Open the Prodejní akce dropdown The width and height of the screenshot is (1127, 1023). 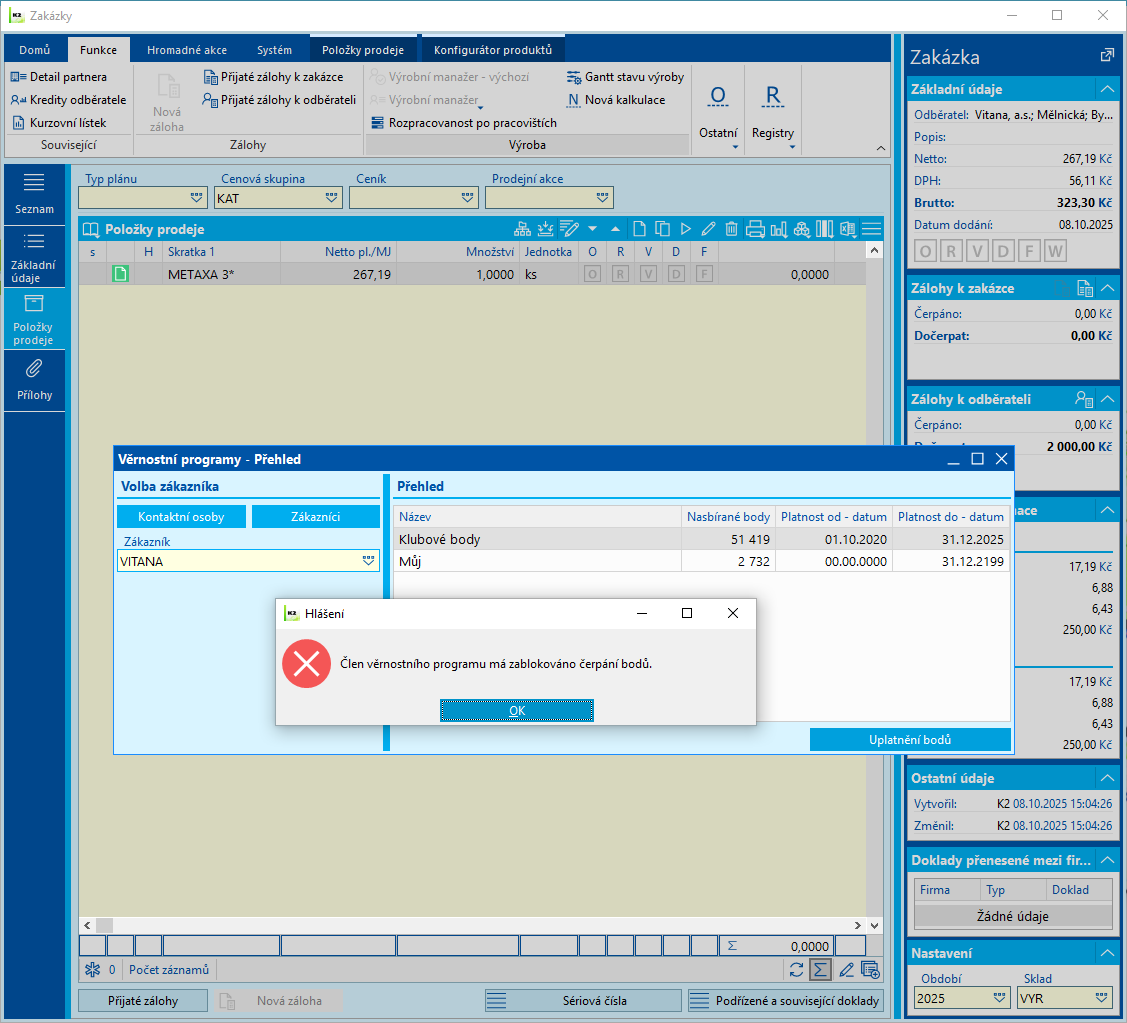[602, 198]
